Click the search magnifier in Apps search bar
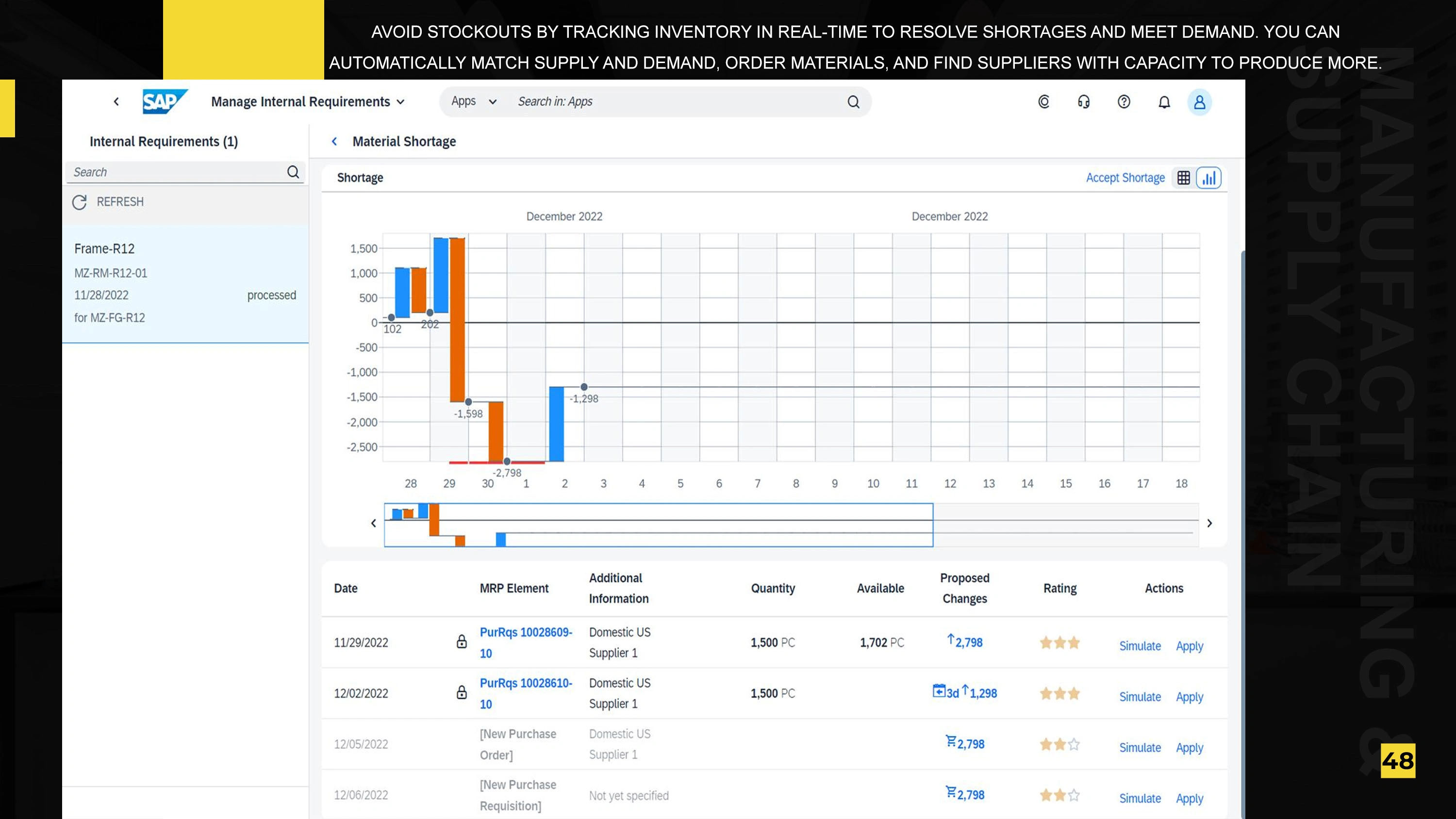 point(853,102)
